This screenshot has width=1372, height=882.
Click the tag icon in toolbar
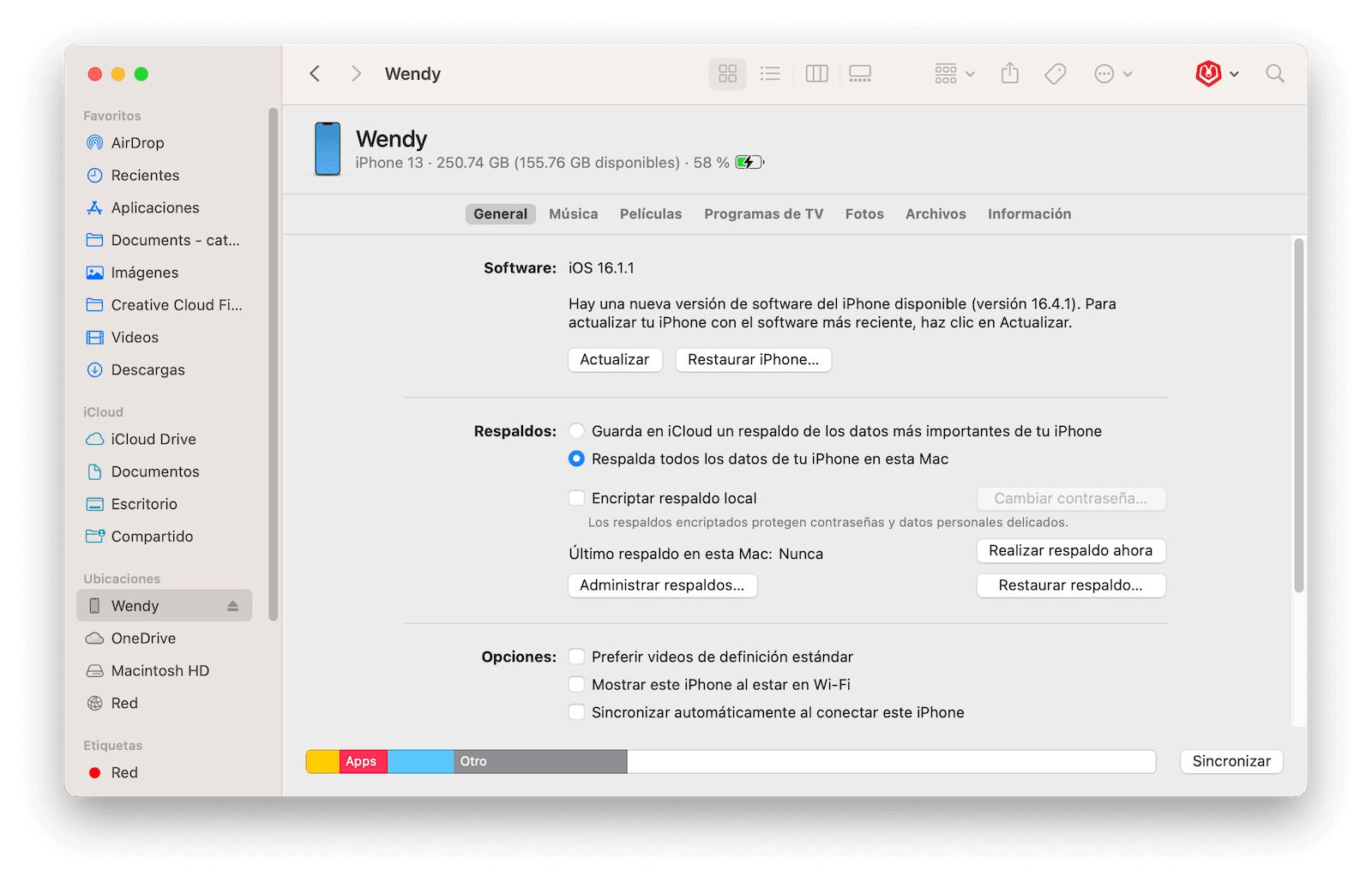(x=1056, y=74)
